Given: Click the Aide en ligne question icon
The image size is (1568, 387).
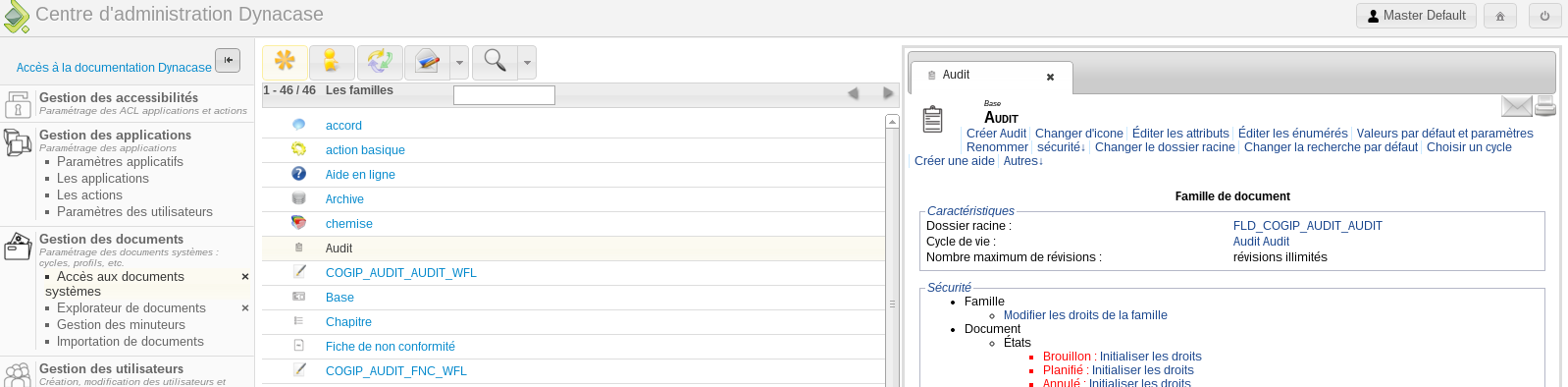Looking at the screenshot, I should tap(299, 174).
